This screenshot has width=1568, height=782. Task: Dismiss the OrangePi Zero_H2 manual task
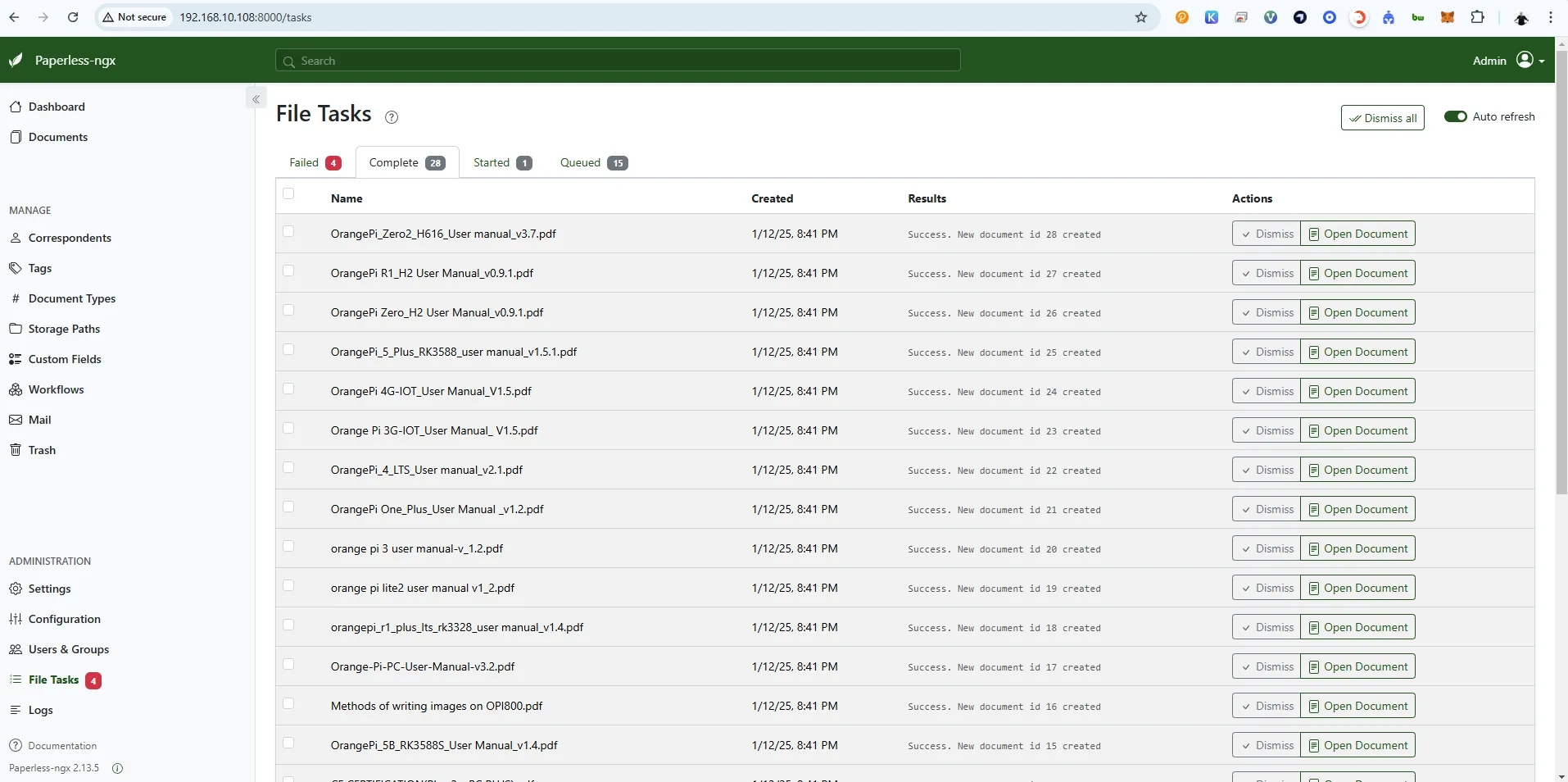pos(1267,312)
